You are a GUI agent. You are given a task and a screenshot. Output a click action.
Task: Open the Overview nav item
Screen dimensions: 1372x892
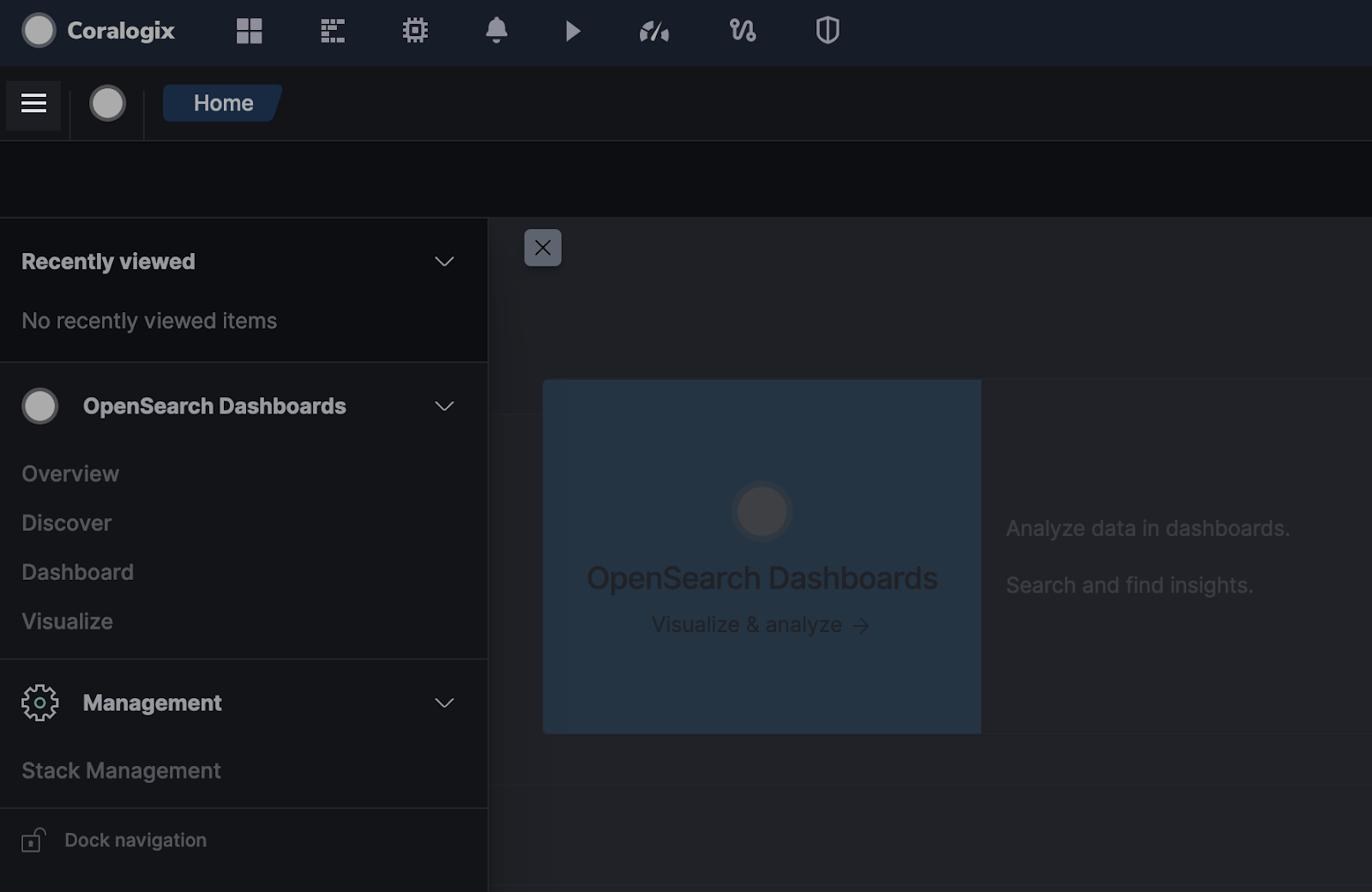pyautogui.click(x=70, y=474)
